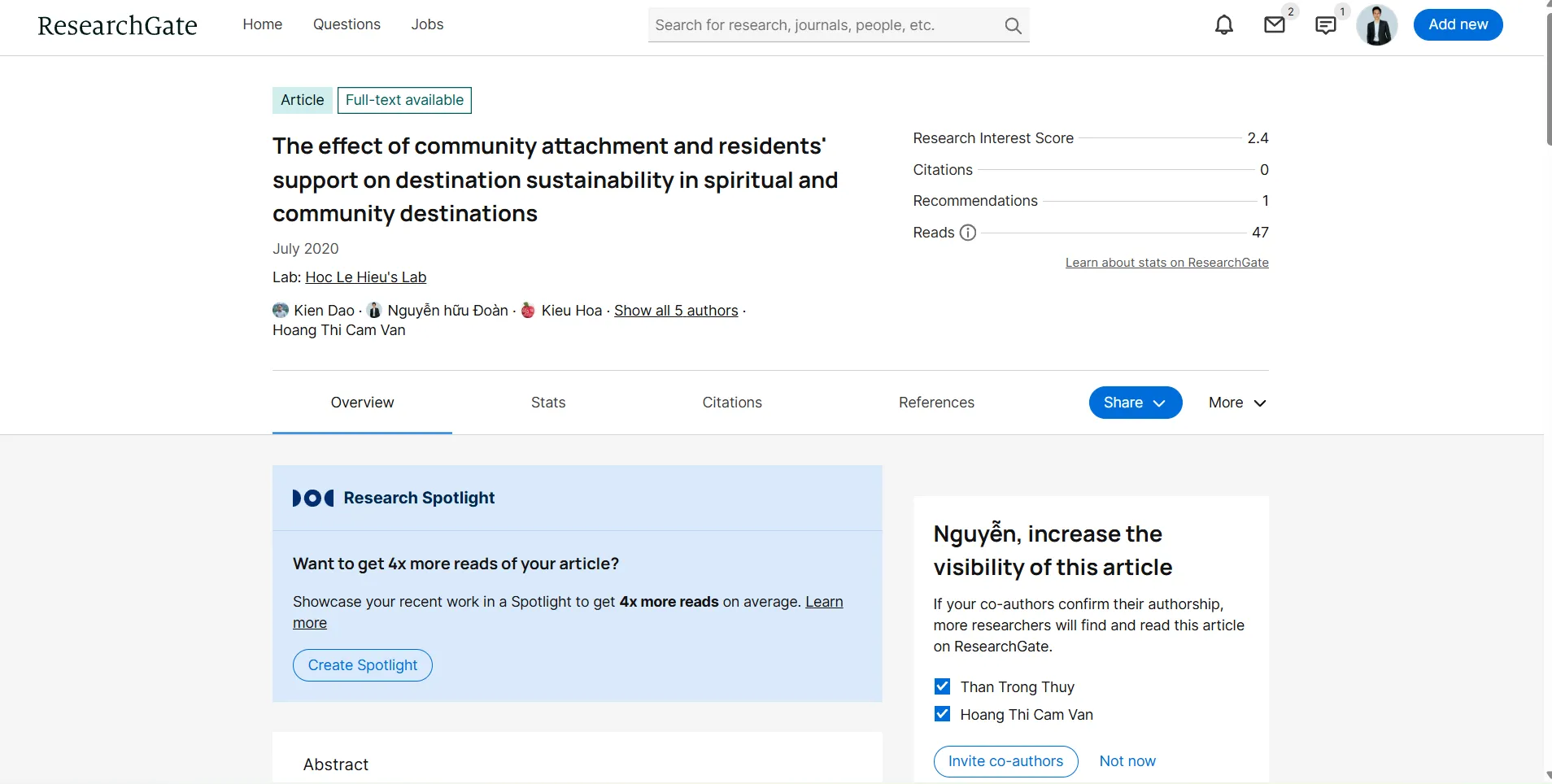Click the Abstract heading
Viewport: 1552px width, 784px height.
(336, 764)
